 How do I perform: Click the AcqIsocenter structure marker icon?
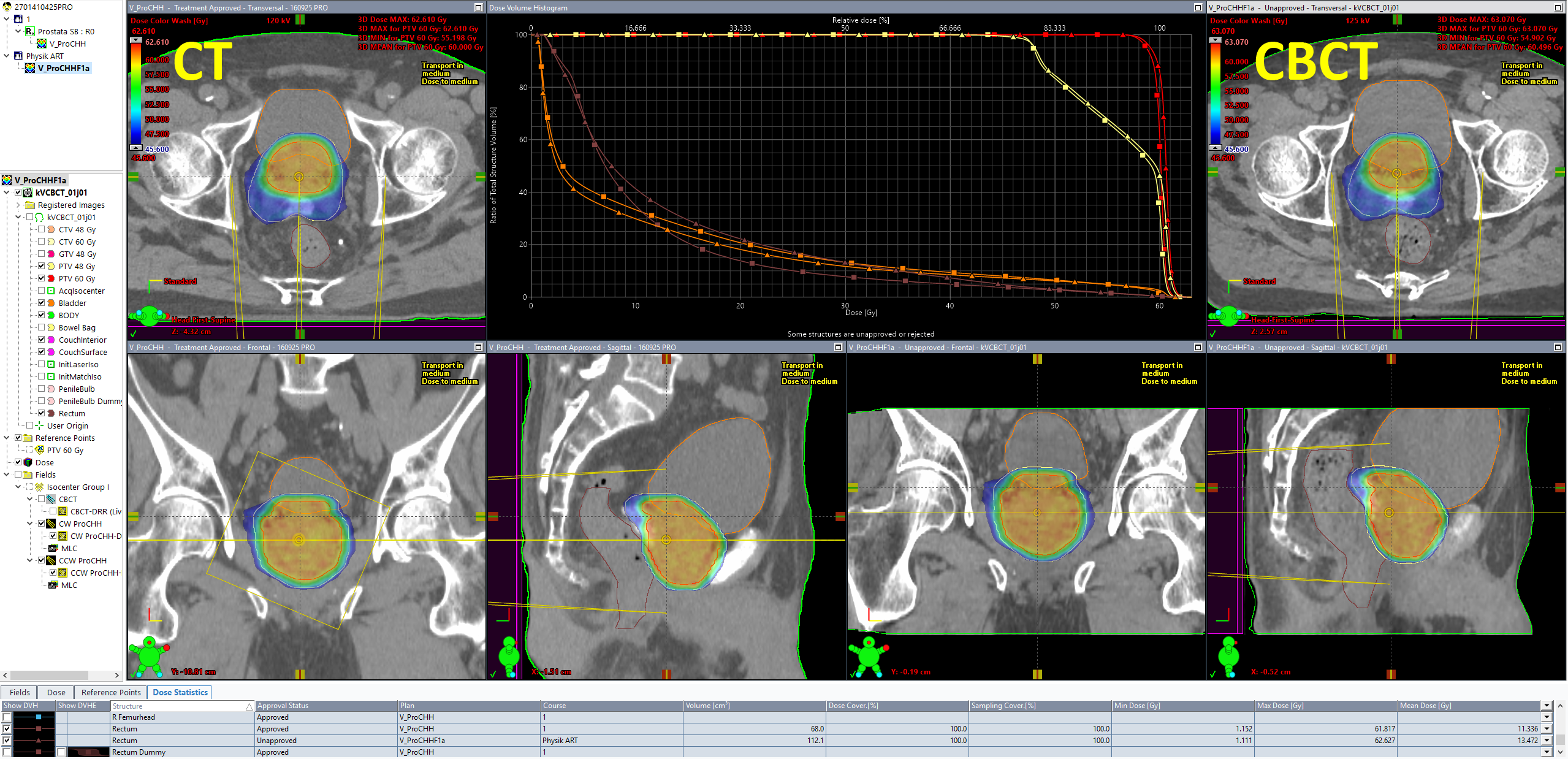pos(51,291)
